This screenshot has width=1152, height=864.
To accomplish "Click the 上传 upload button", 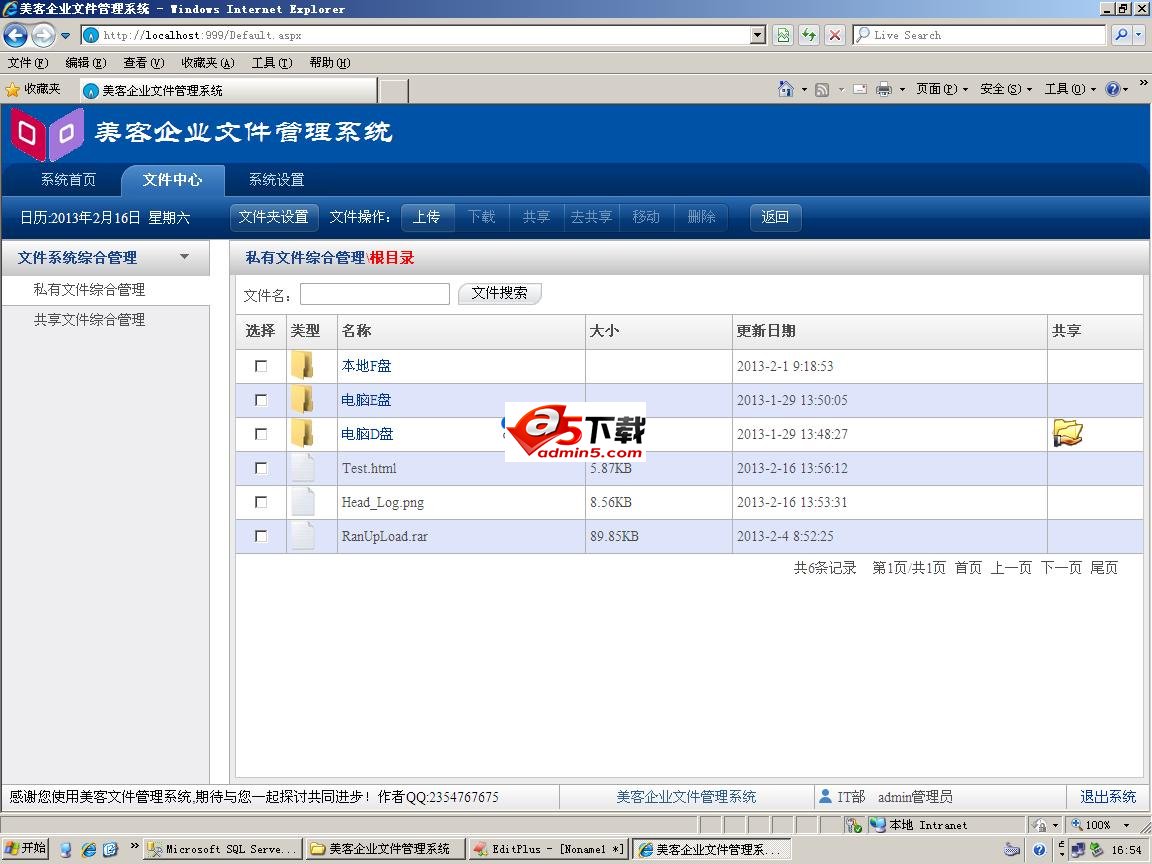I will 426,217.
